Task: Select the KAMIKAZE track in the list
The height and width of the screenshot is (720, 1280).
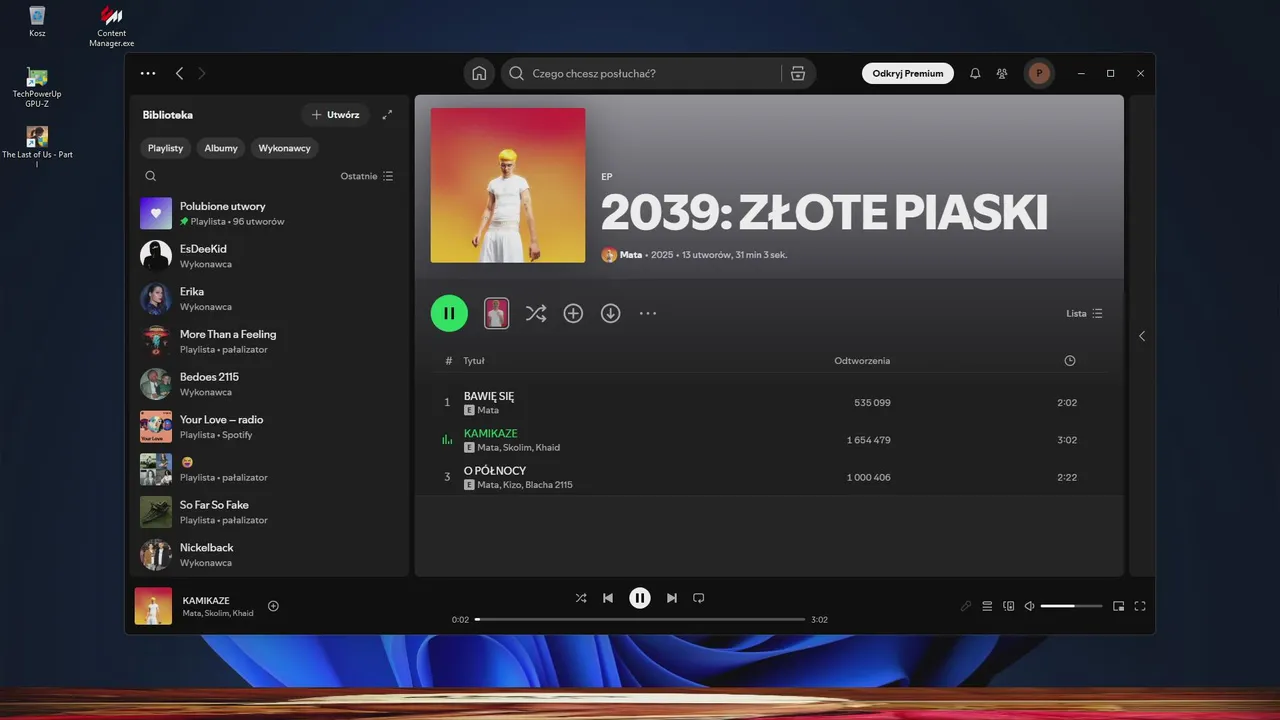Action: click(x=771, y=440)
